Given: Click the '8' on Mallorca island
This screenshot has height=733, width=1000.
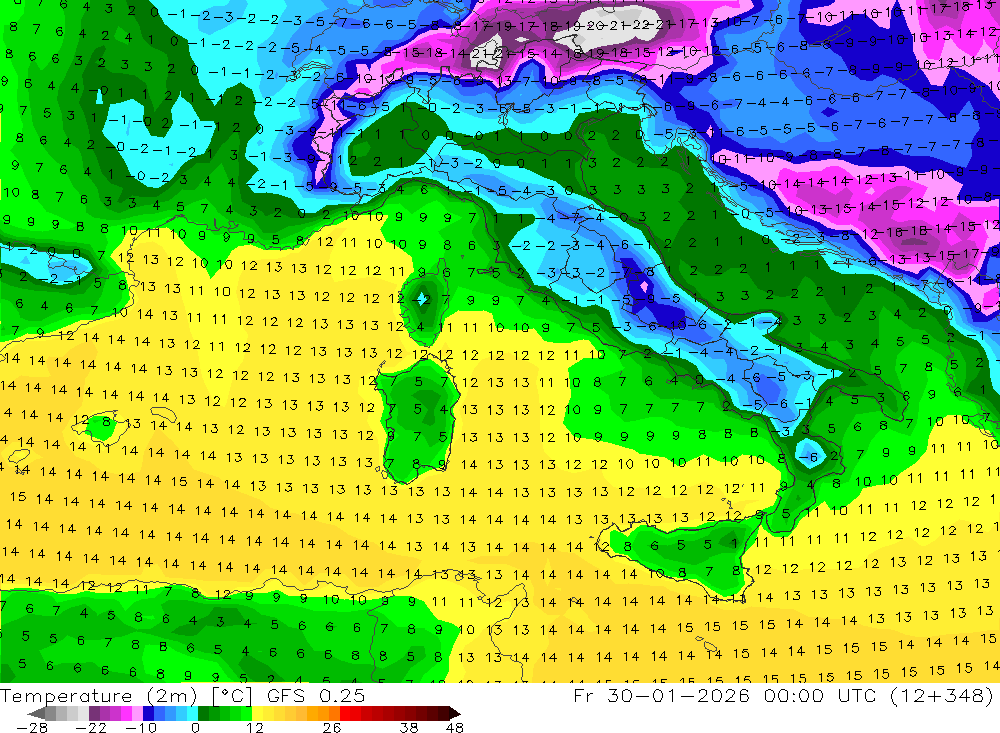Looking at the screenshot, I should pyautogui.click(x=107, y=422).
